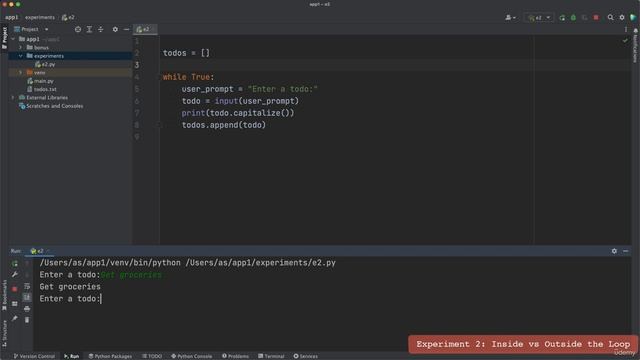Click the JetBrains toolbox icon at top right
Screen dimensions: 640x360
click(x=633, y=18)
